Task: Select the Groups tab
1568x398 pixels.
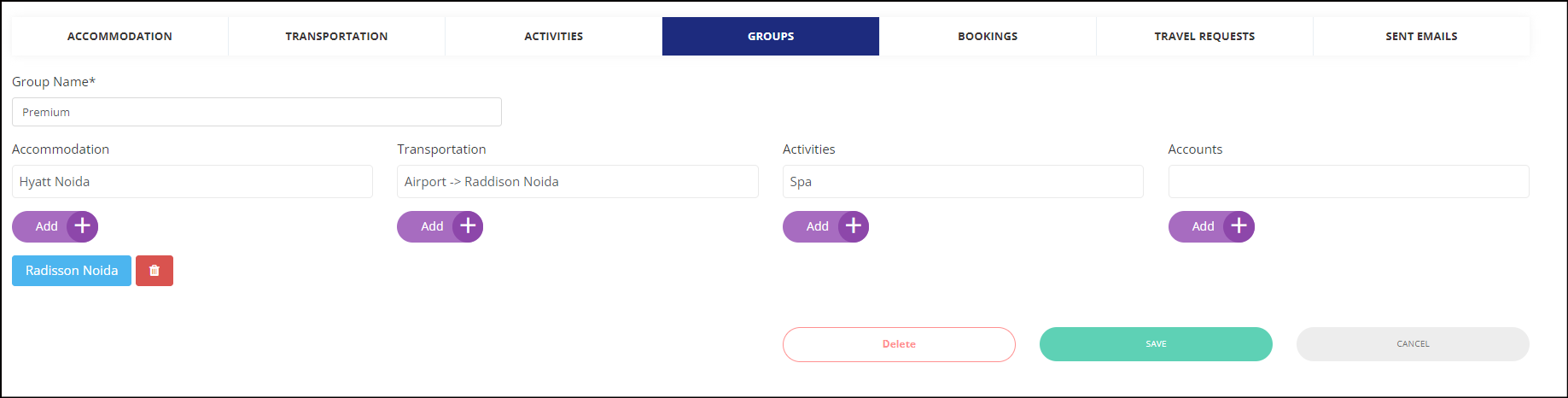Action: tap(771, 36)
